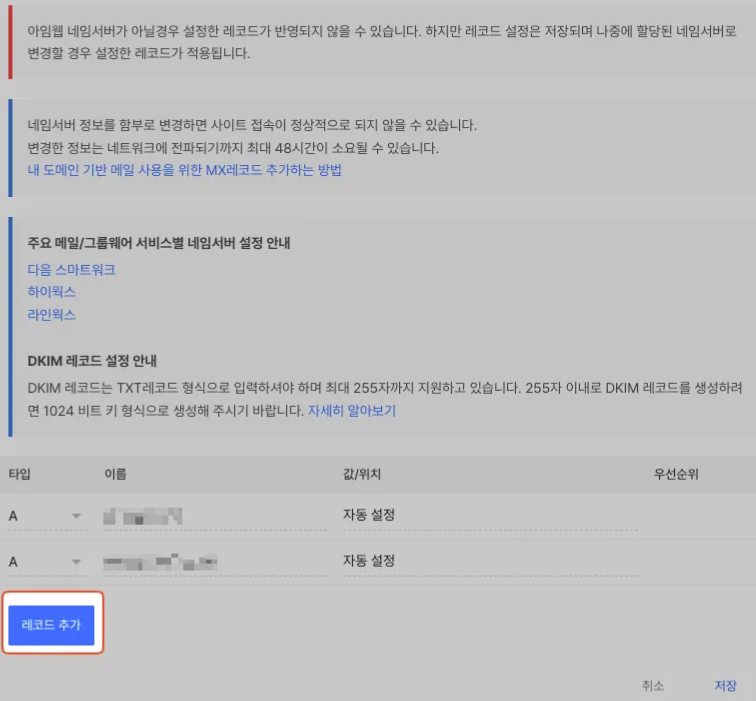Open type dropdown of first A record
The image size is (756, 701).
pos(48,516)
